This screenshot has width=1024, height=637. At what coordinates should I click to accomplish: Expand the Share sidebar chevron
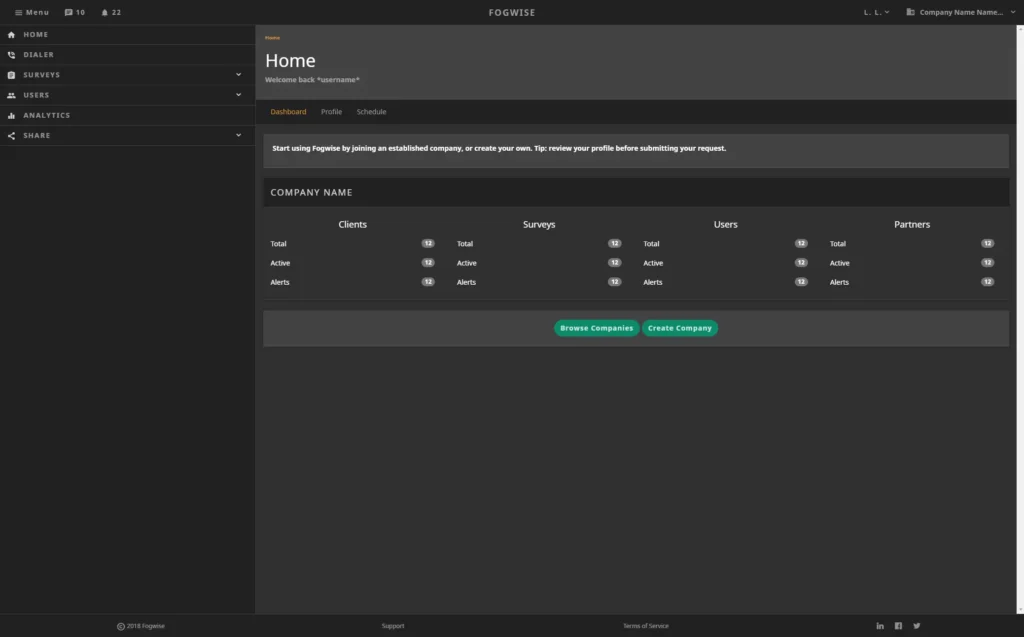point(238,135)
